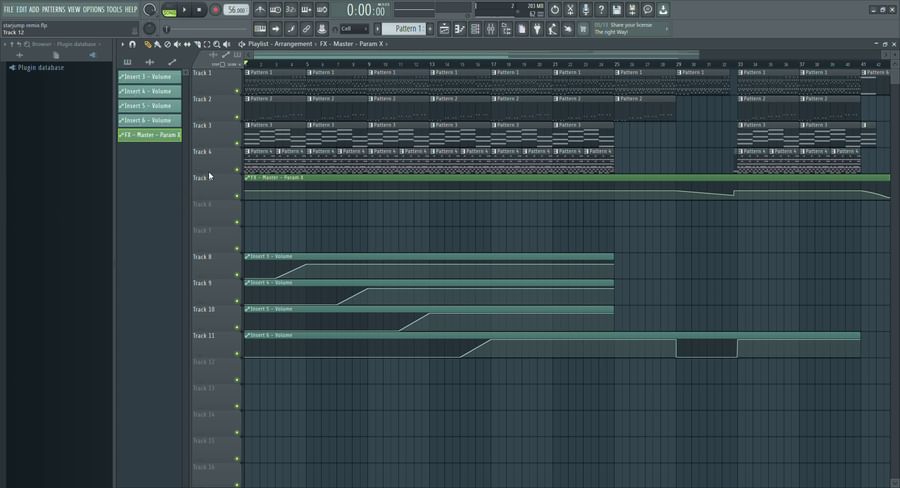Click previous pattern arrow beside Pattern 1
The height and width of the screenshot is (488, 900).
[377, 29]
